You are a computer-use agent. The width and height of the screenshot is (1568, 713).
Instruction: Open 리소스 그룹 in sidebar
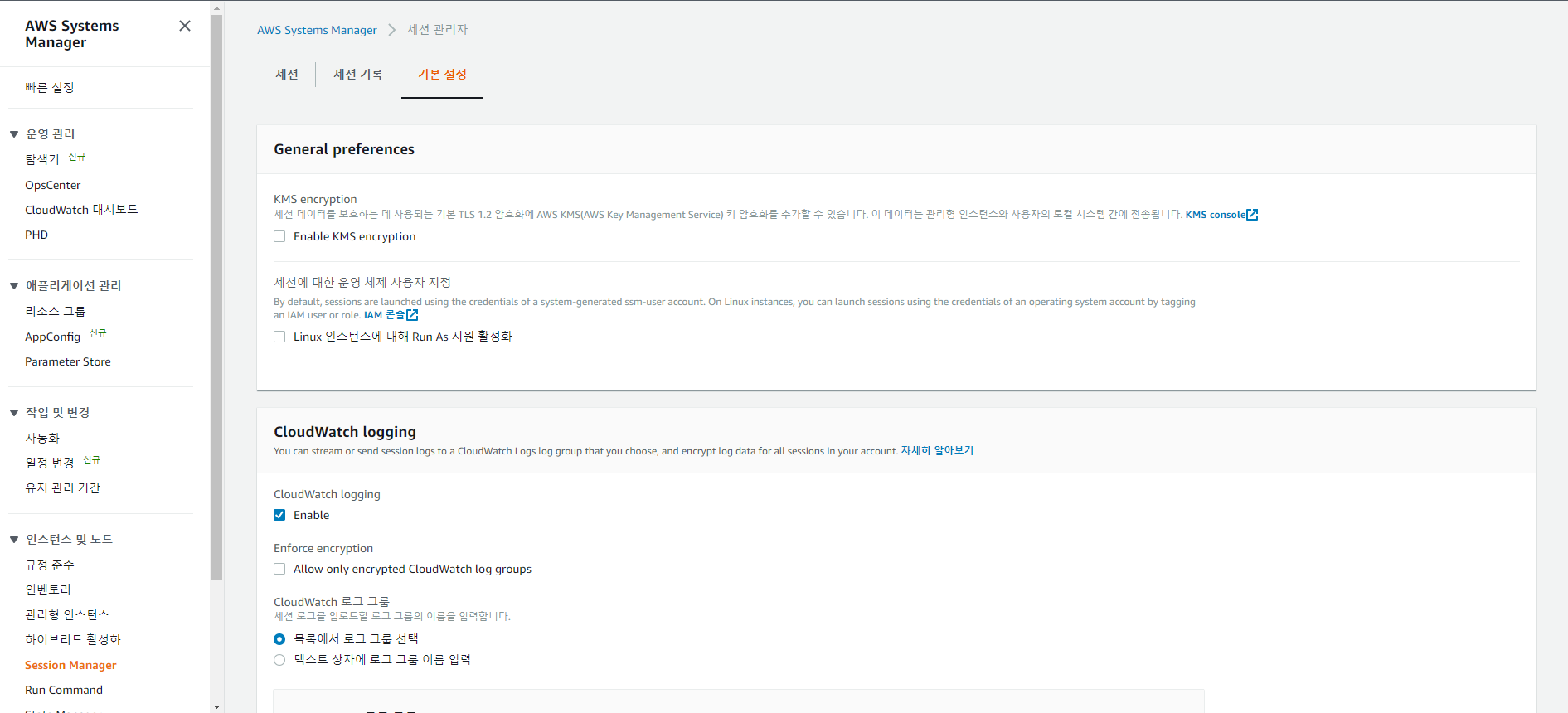click(x=56, y=311)
